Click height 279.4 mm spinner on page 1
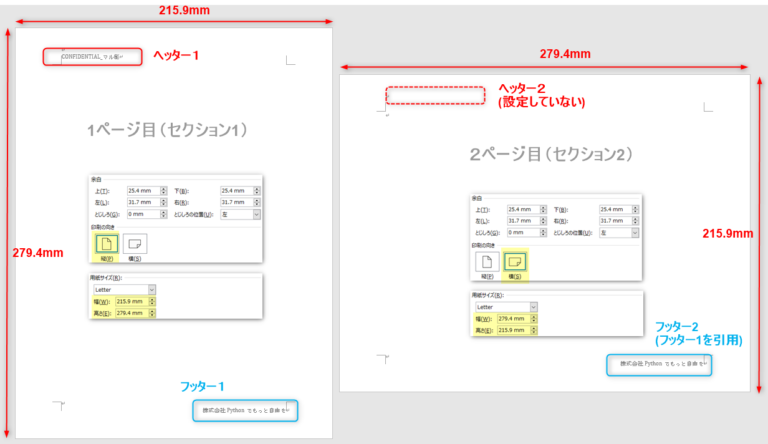Image resolution: width=768 pixels, height=444 pixels. pos(153,312)
